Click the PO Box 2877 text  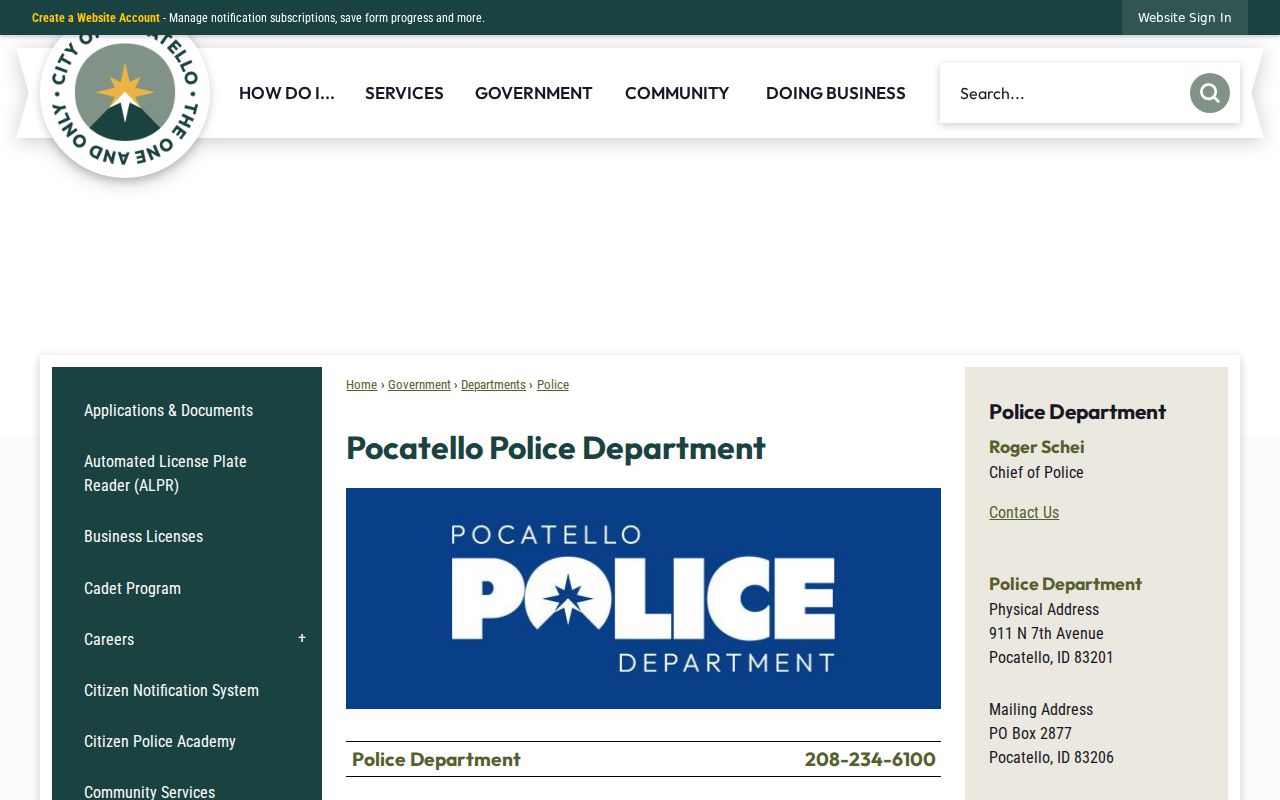tap(1030, 733)
